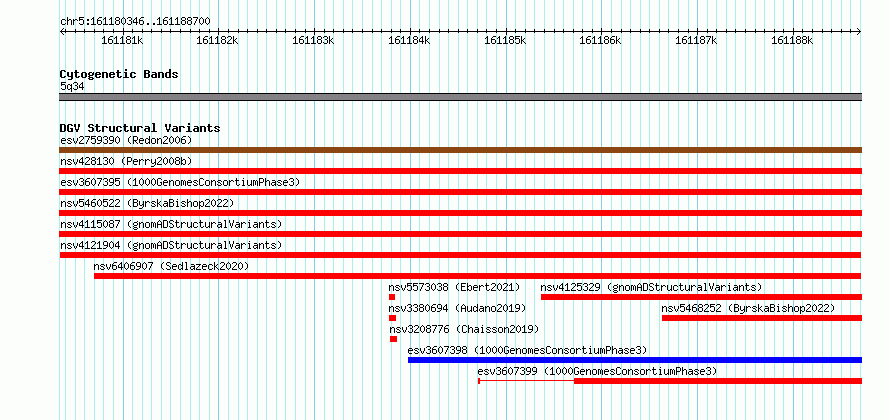Screen dimensions: 890x420
Task: Select the brown esv2759390 variant bar
Action: [x=460, y=150]
